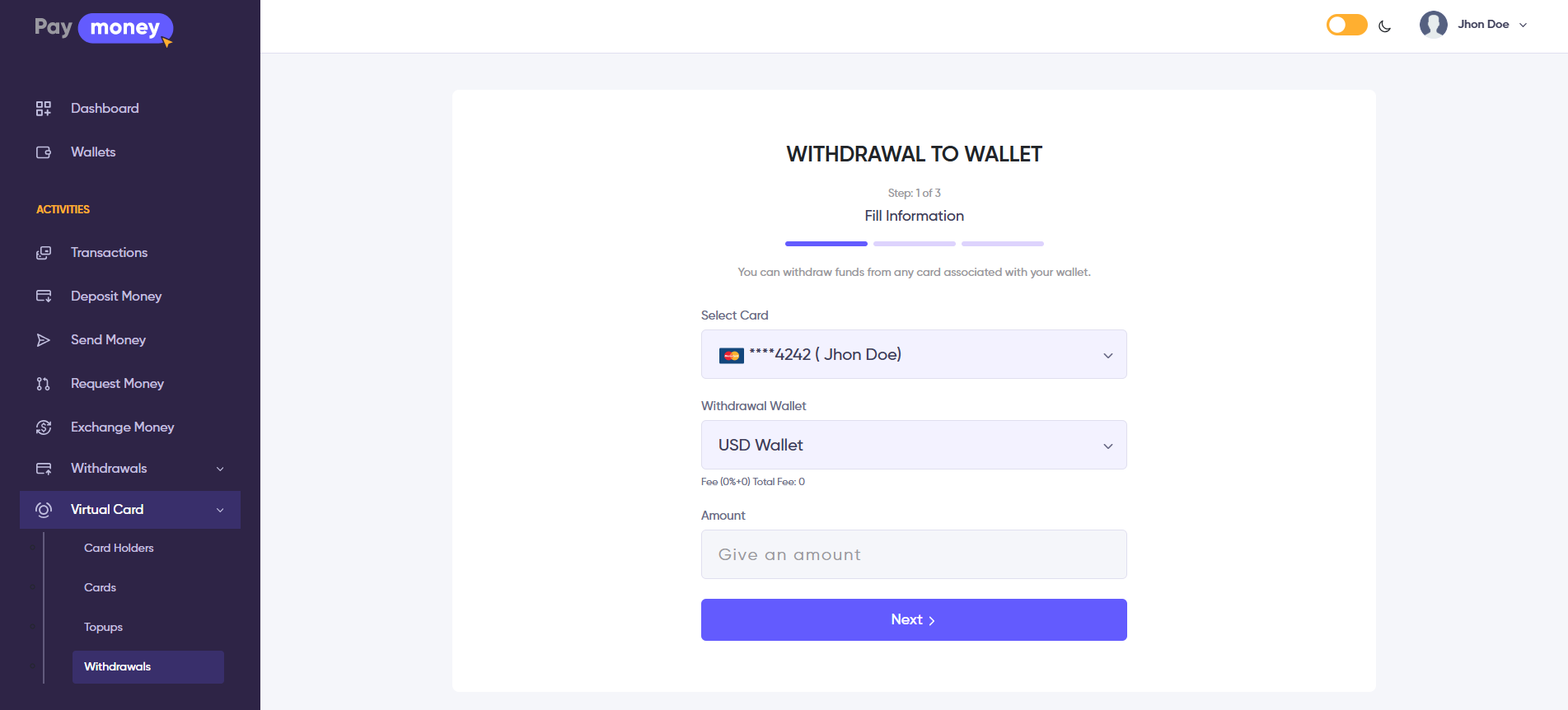
Task: Click the Pay money logo
Action: (104, 28)
